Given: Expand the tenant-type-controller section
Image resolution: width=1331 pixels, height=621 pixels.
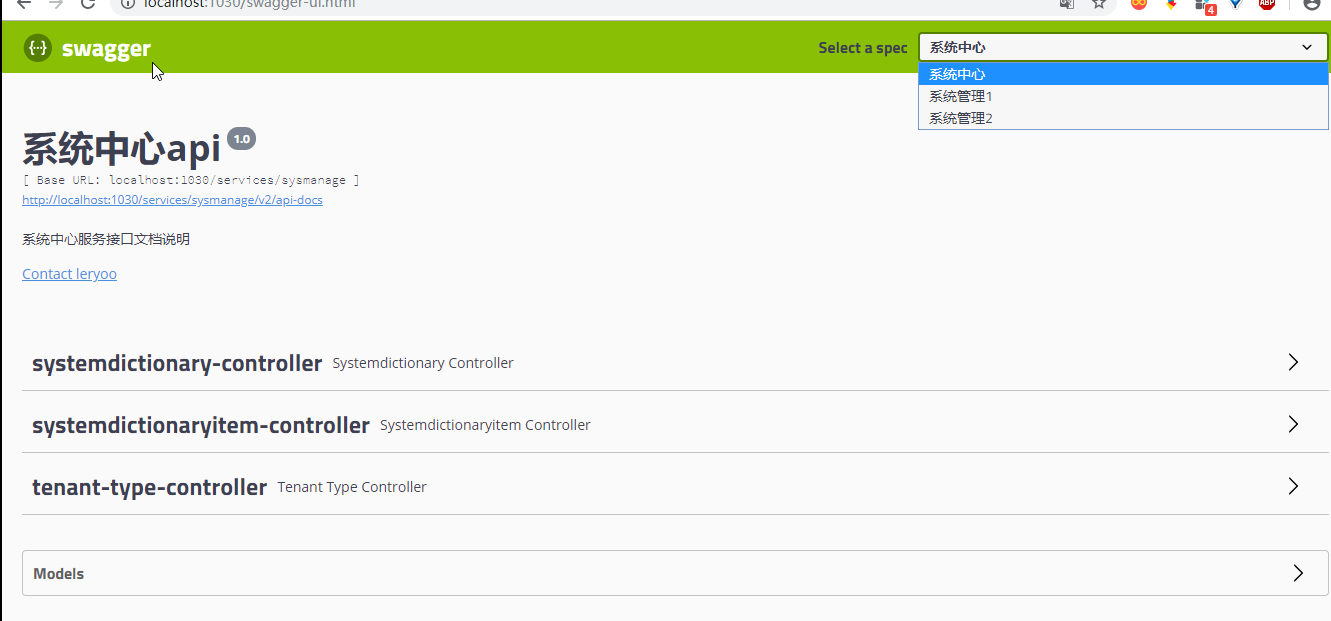Looking at the screenshot, I should (150, 487).
